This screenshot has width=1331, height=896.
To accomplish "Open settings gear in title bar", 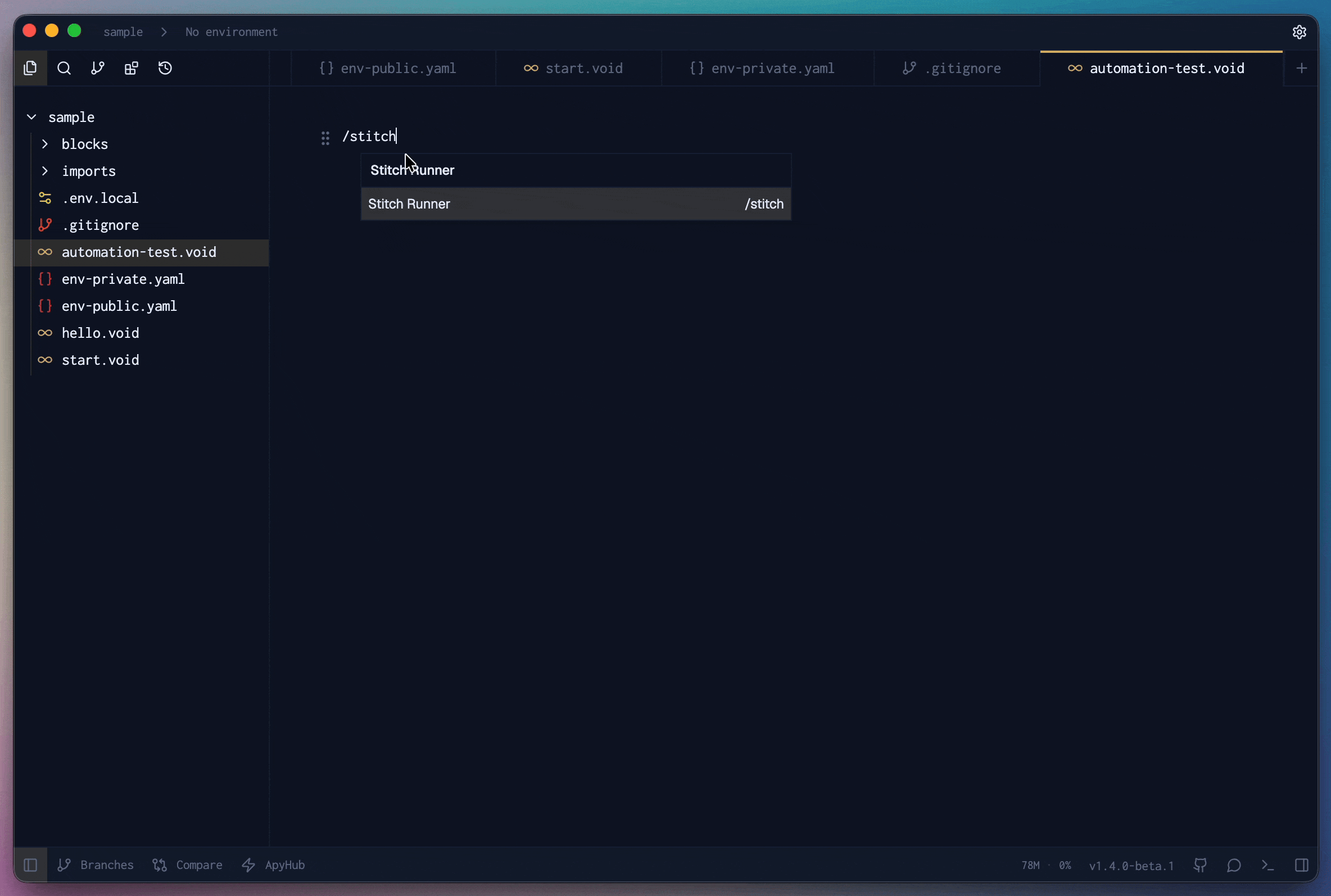I will click(1299, 32).
